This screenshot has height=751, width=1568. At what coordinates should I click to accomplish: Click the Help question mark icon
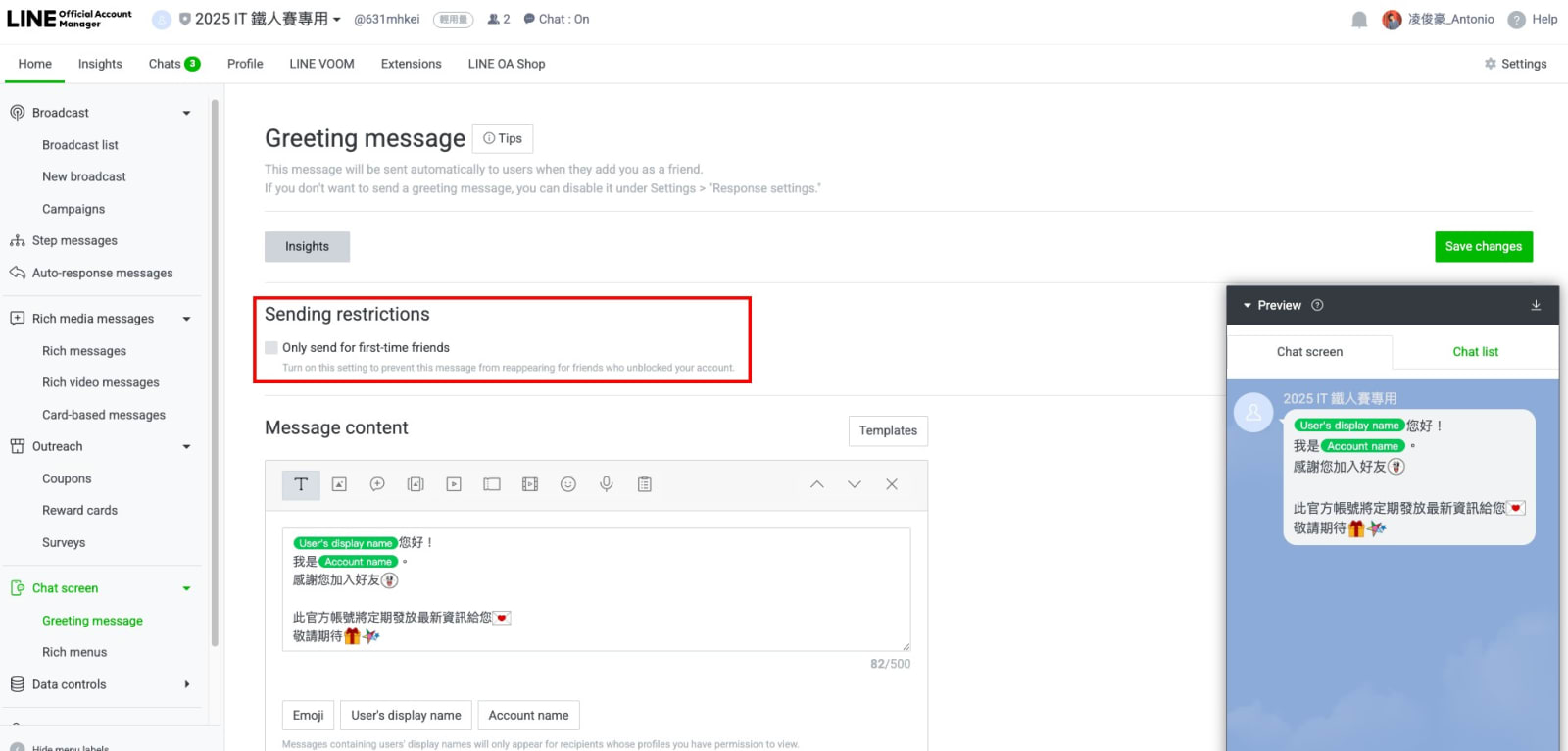[x=1517, y=20]
